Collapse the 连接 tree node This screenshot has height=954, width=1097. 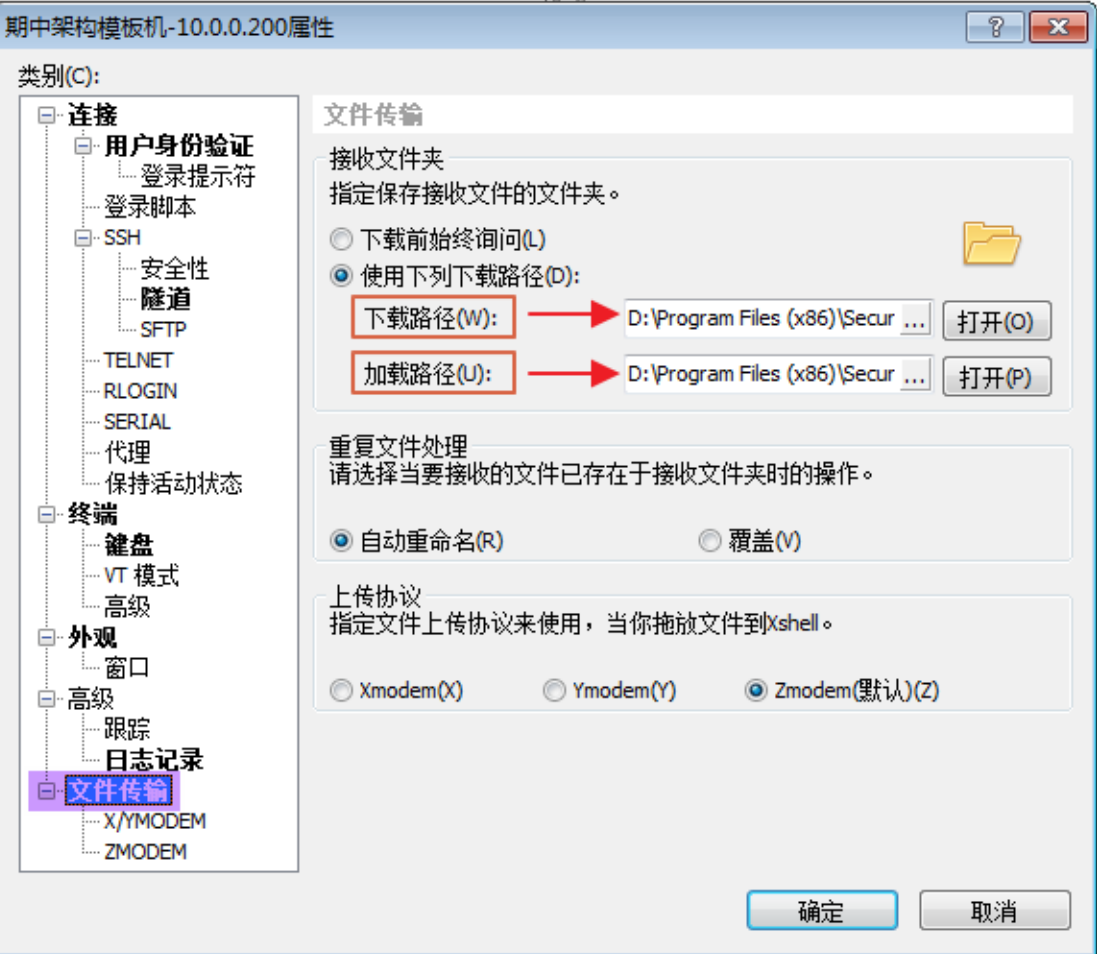coord(46,115)
